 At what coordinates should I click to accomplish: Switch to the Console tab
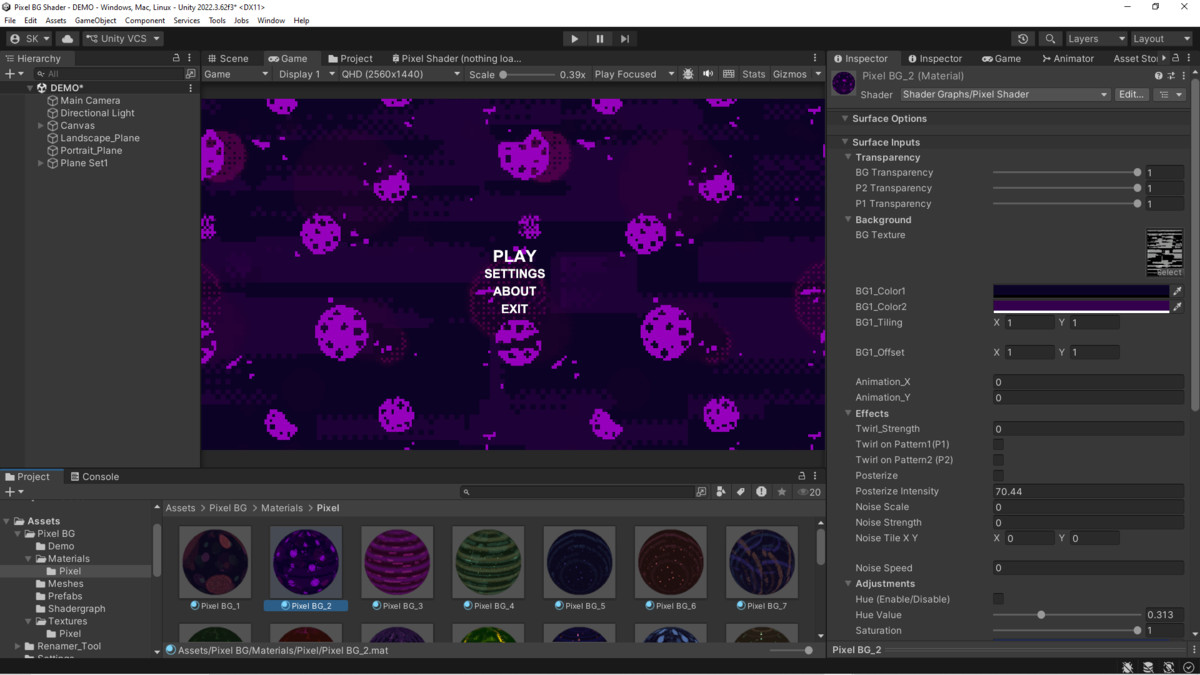click(94, 477)
